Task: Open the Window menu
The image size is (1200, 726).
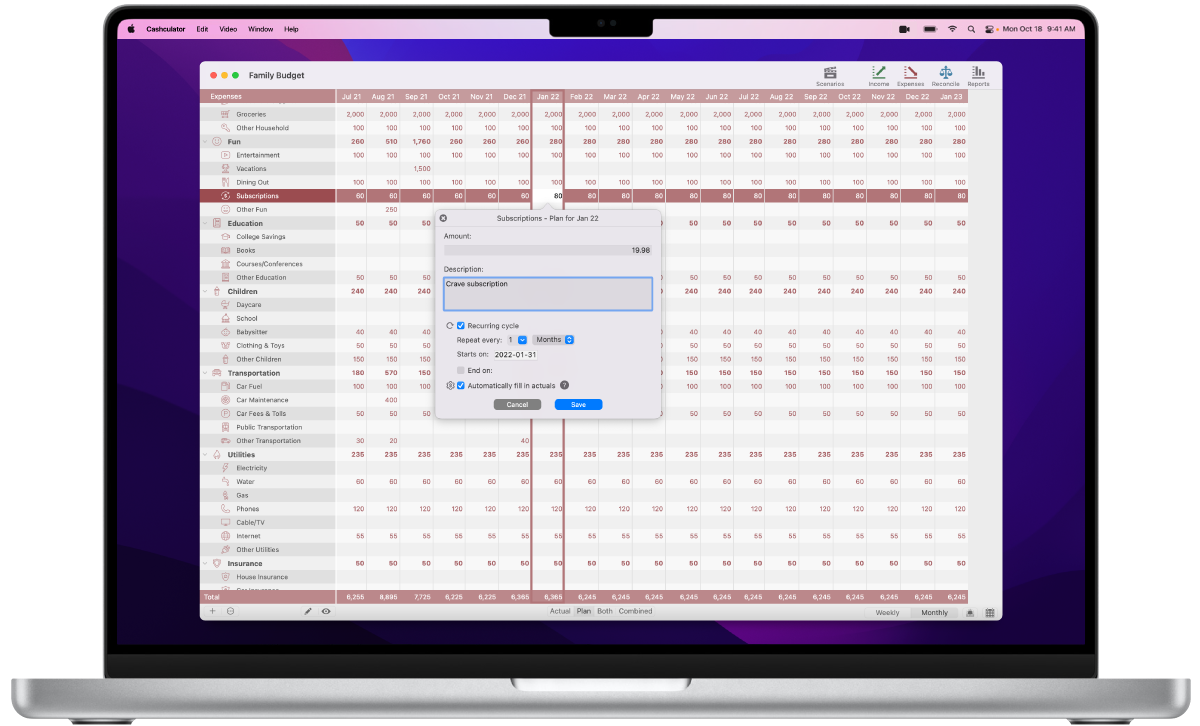Action: tap(260, 29)
